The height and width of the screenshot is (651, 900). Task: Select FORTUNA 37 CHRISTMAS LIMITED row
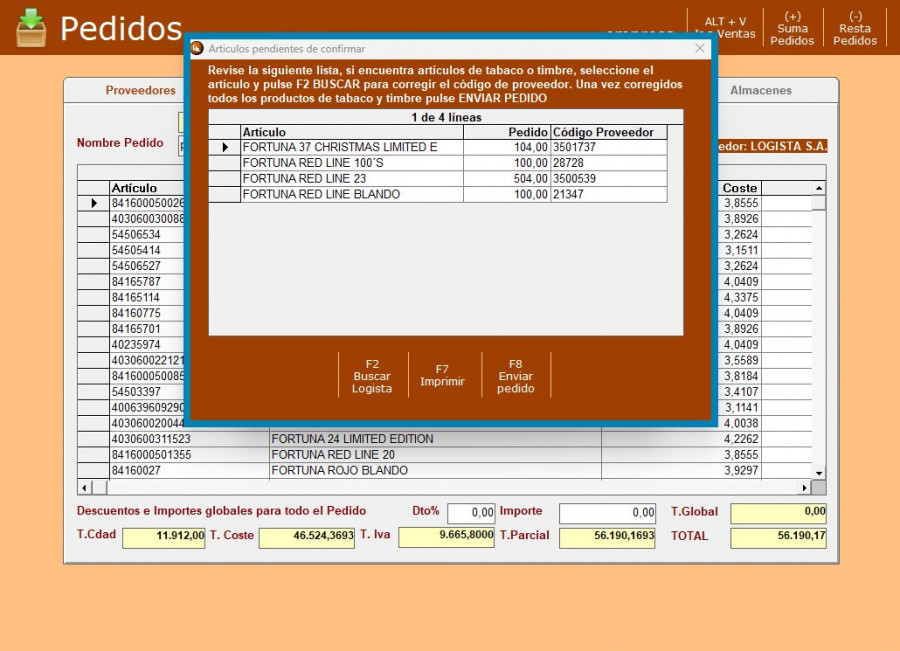tap(340, 147)
